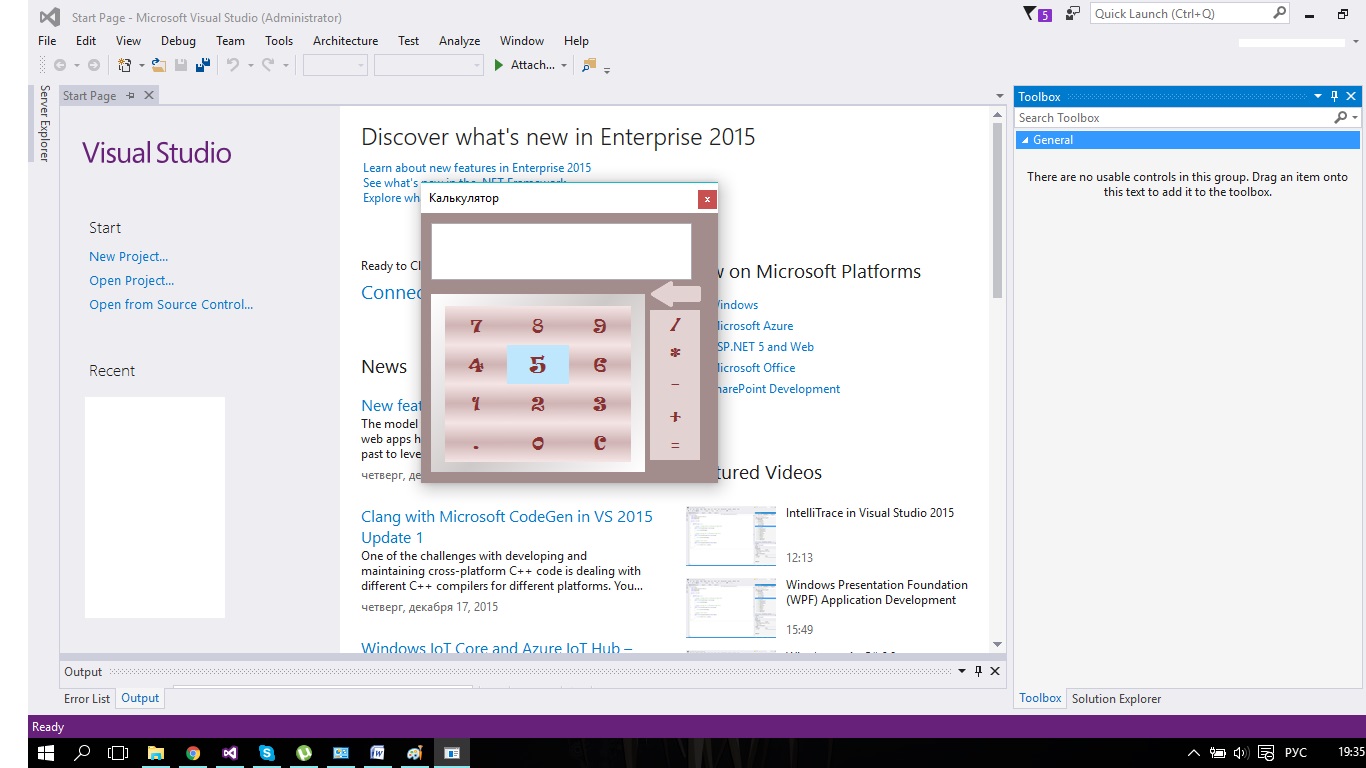Click the Send Feedback icon

click(1073, 14)
